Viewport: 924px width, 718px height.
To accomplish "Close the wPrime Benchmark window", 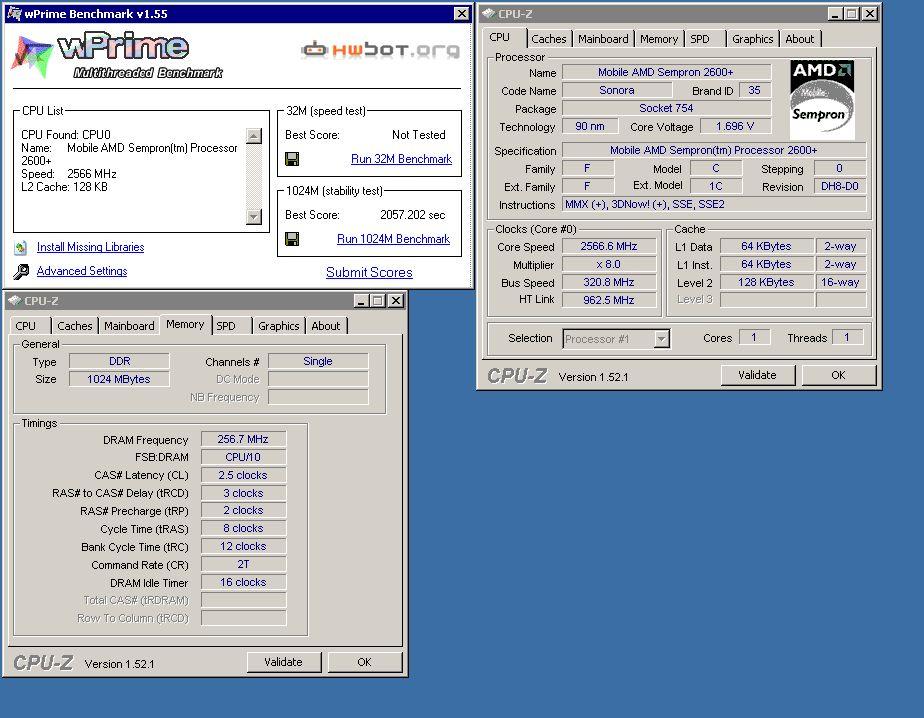I will [461, 14].
